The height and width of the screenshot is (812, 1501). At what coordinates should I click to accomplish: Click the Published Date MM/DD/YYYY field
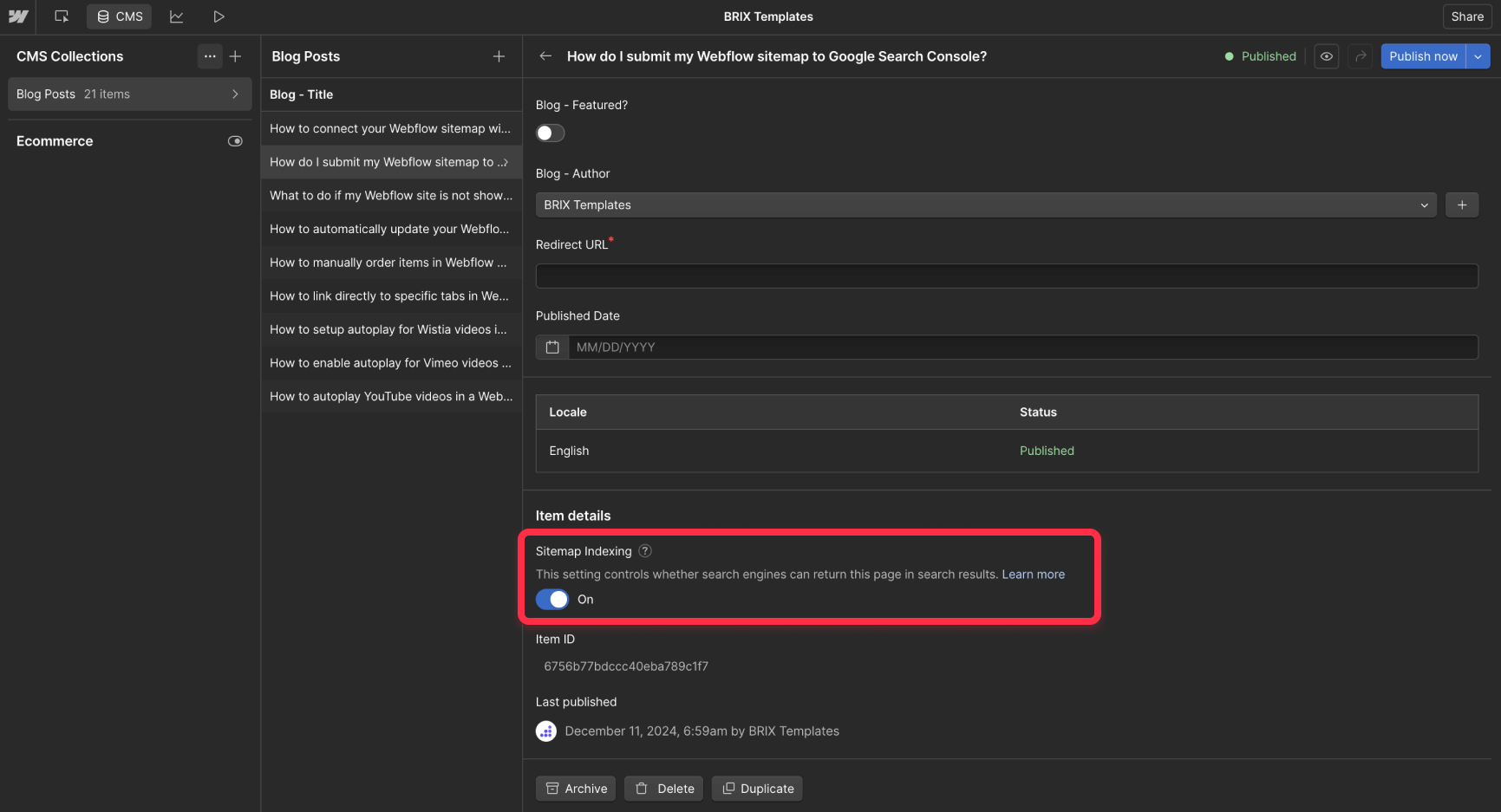coord(1023,348)
